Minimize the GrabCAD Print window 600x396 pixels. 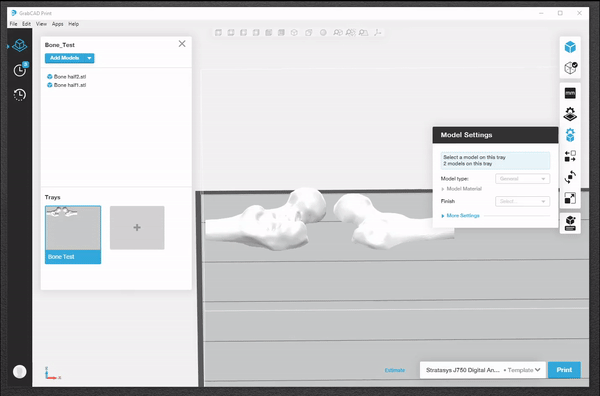coord(541,13)
